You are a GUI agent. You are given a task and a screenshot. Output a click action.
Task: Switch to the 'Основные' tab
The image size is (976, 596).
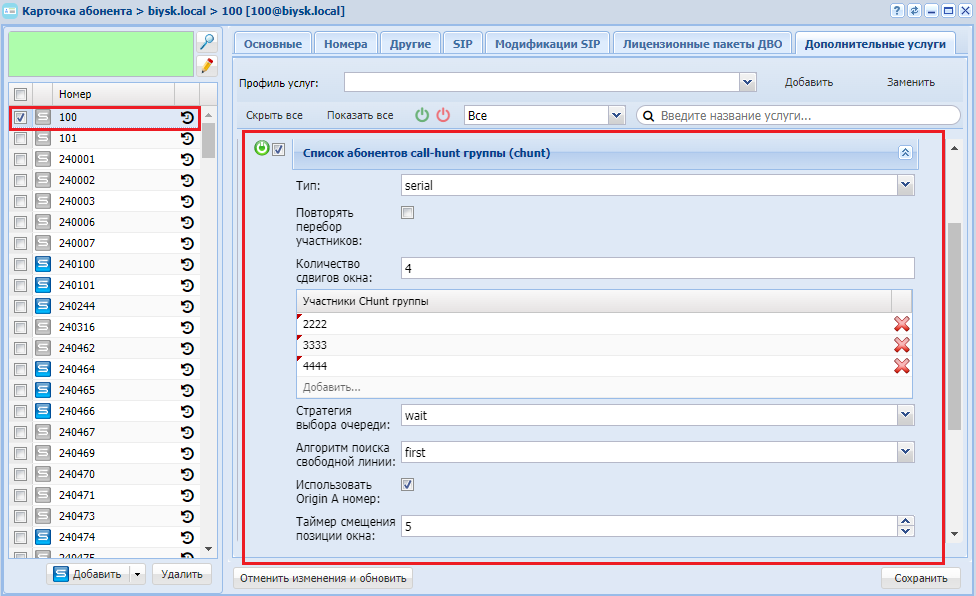coord(273,44)
